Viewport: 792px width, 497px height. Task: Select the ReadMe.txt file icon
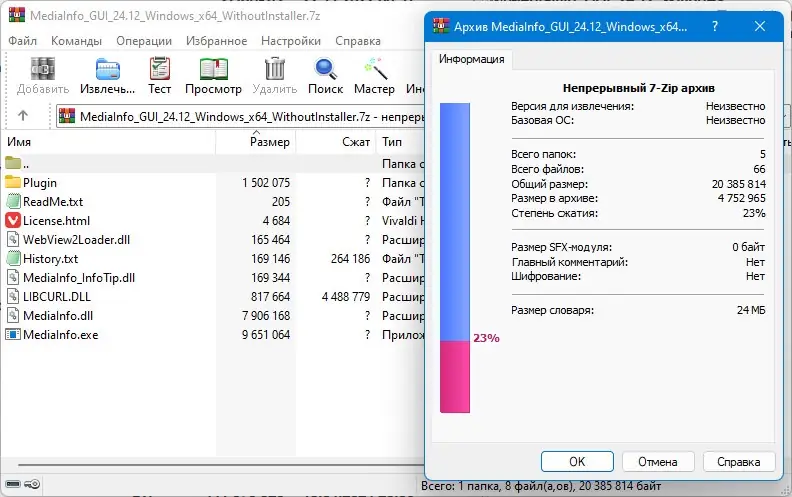[x=13, y=202]
